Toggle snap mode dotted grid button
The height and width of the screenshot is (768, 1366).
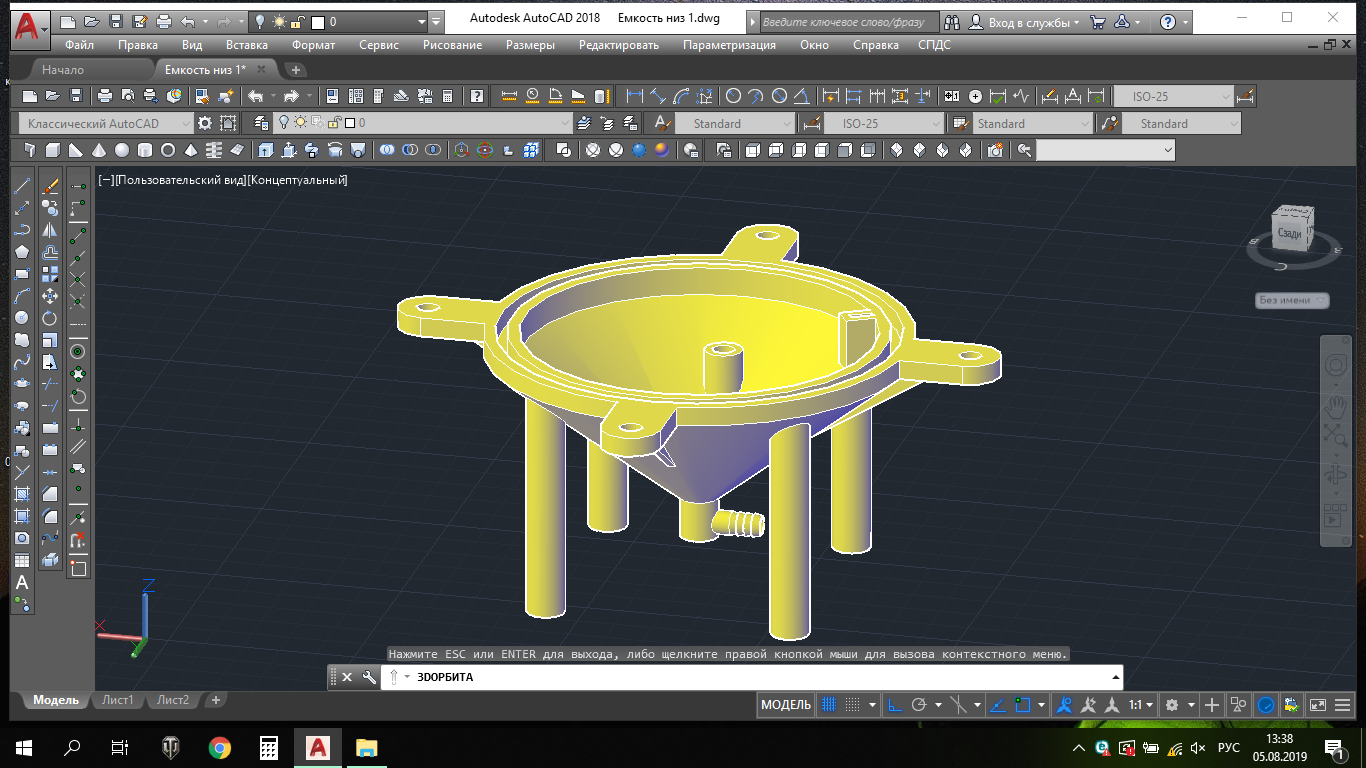852,705
